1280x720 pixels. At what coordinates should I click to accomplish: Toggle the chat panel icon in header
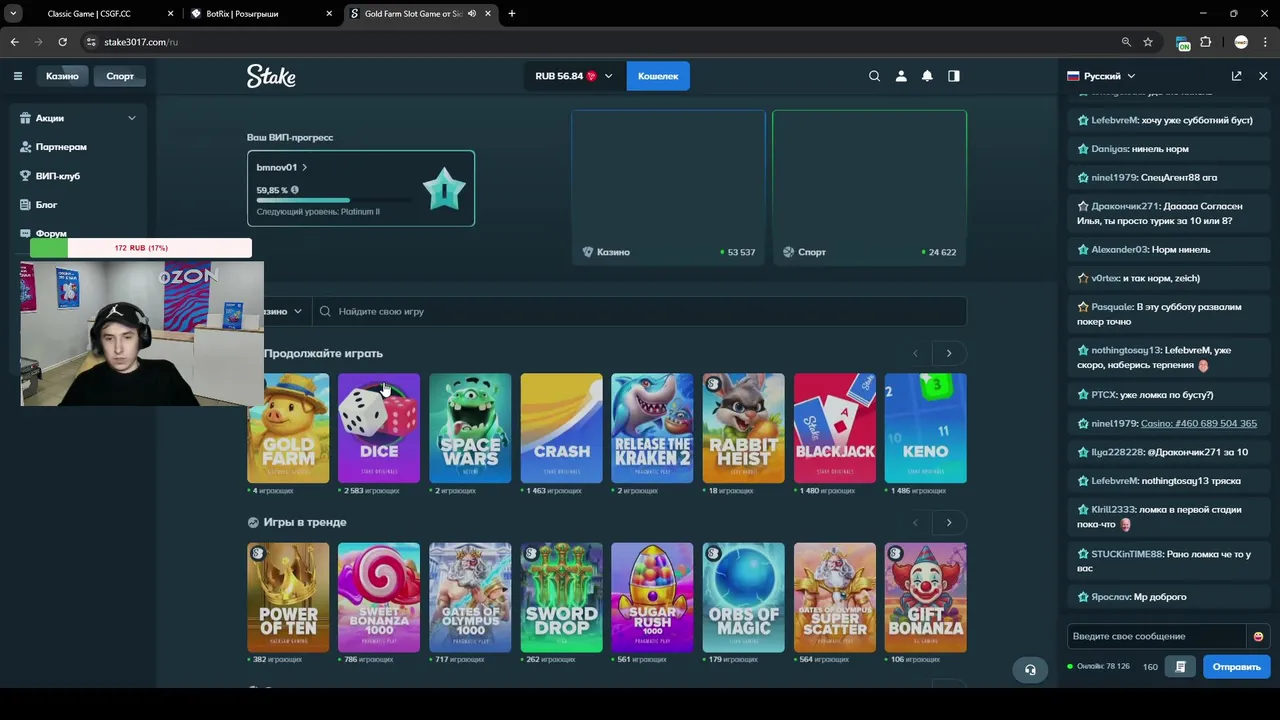pos(954,76)
